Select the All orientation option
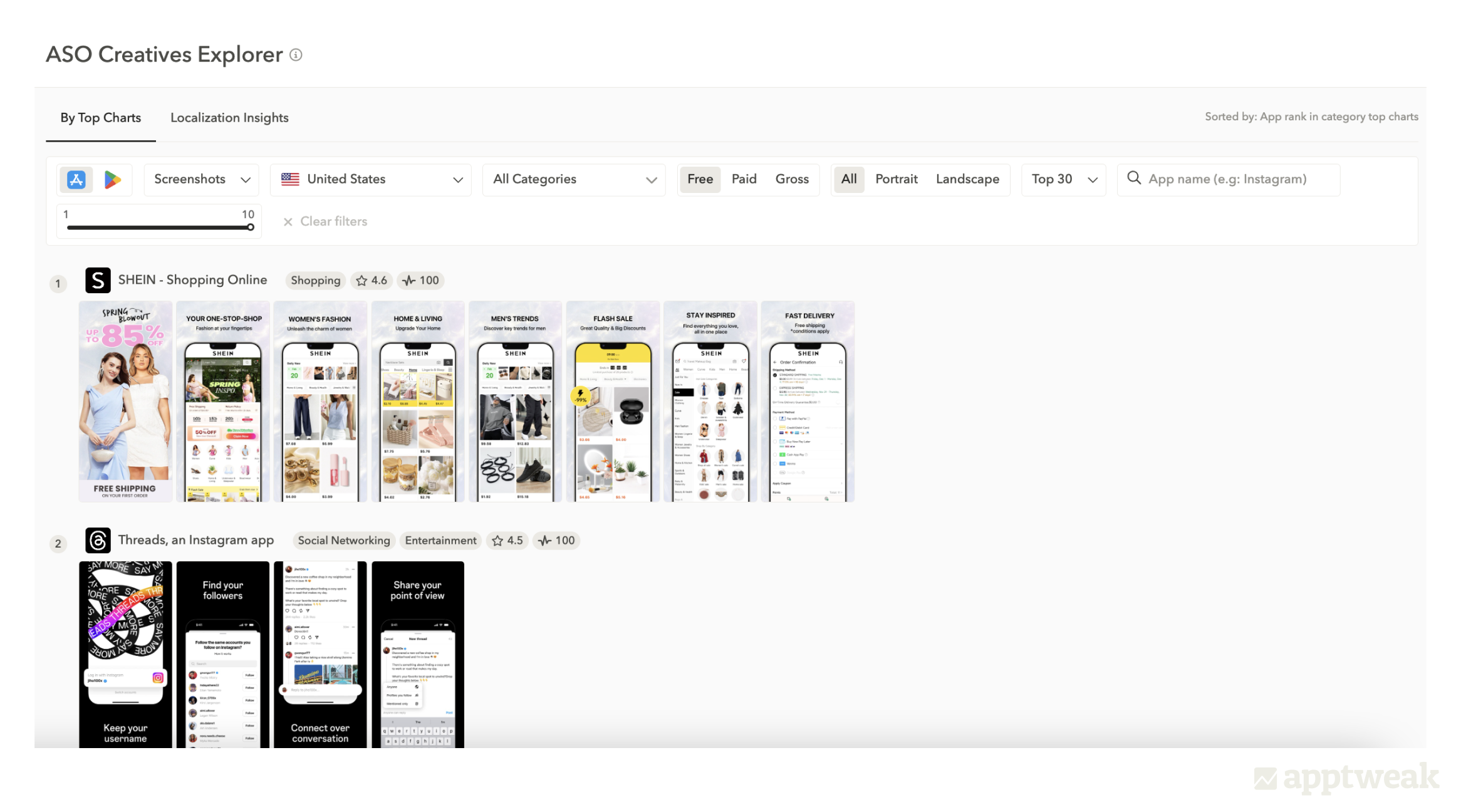This screenshot has width=1461, height=812. (848, 179)
